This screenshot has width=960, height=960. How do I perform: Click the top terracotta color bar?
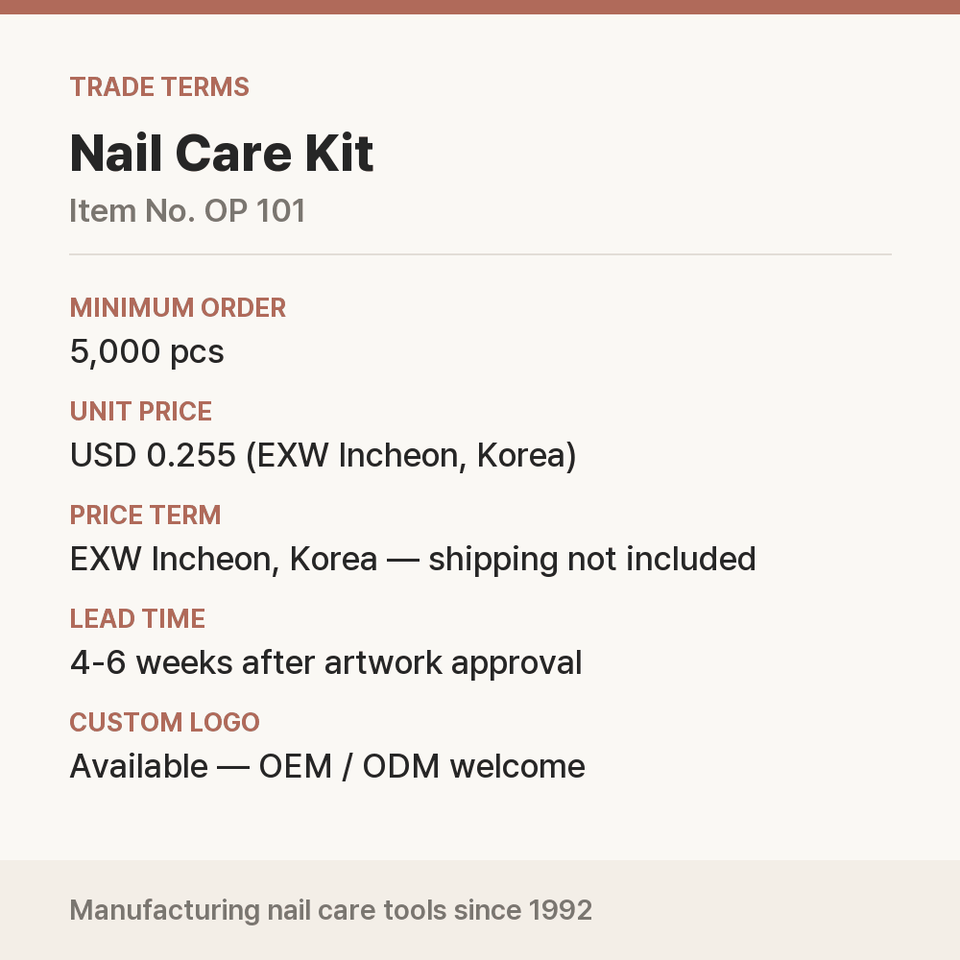(x=480, y=7)
